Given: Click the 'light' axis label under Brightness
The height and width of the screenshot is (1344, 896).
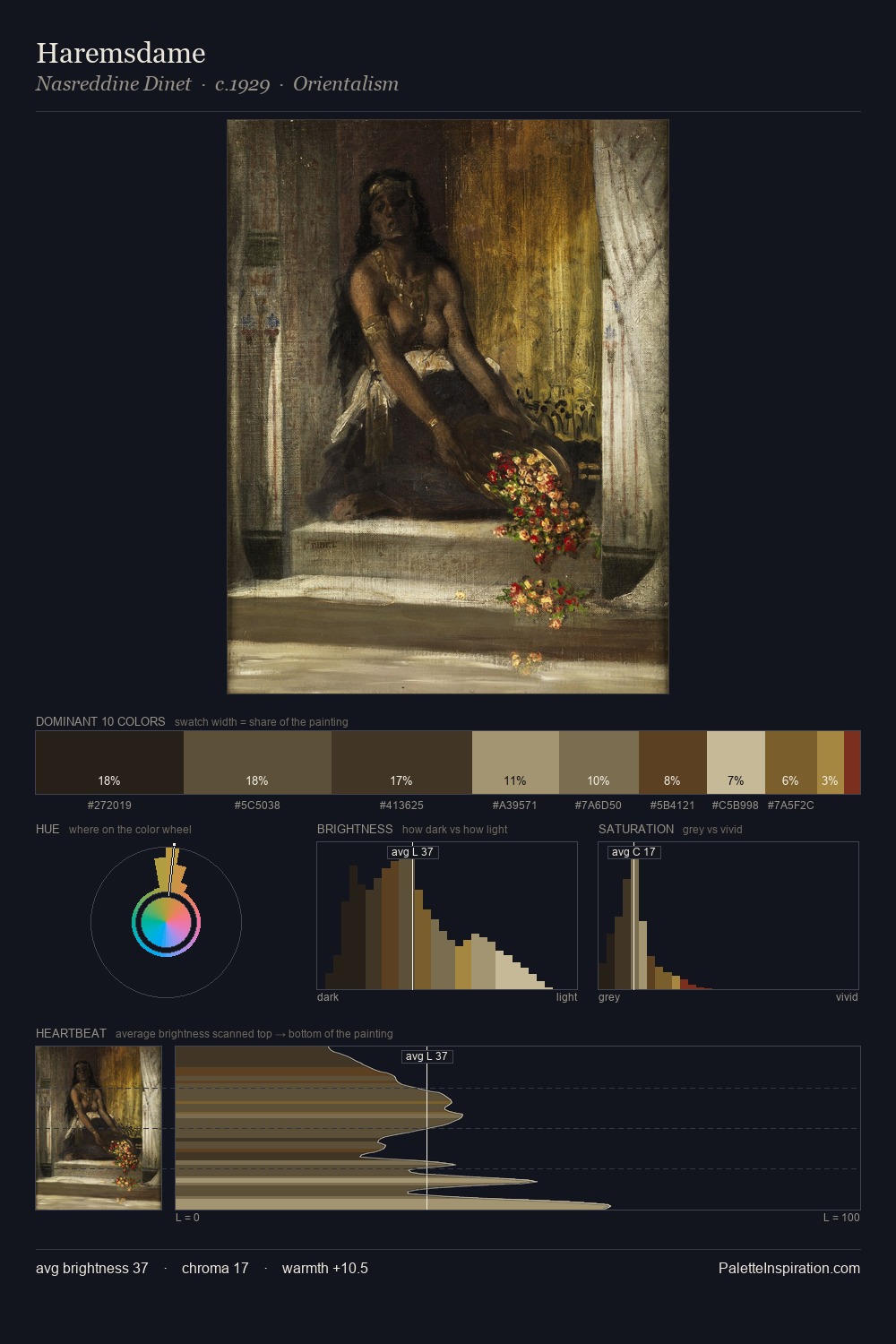Looking at the screenshot, I should point(566,997).
